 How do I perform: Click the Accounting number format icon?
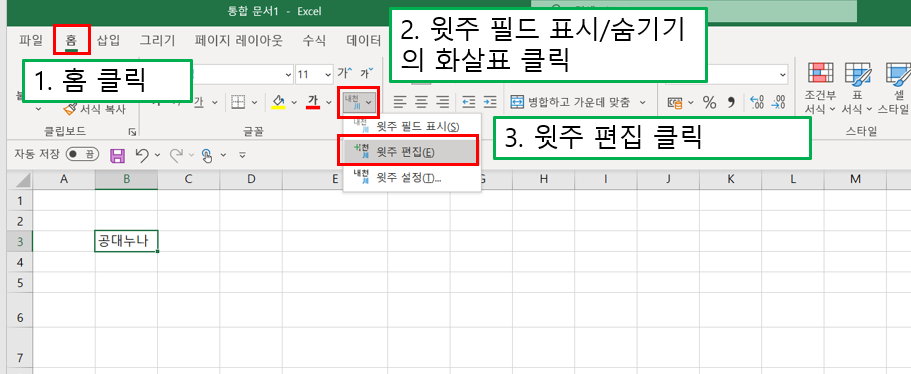click(x=675, y=103)
